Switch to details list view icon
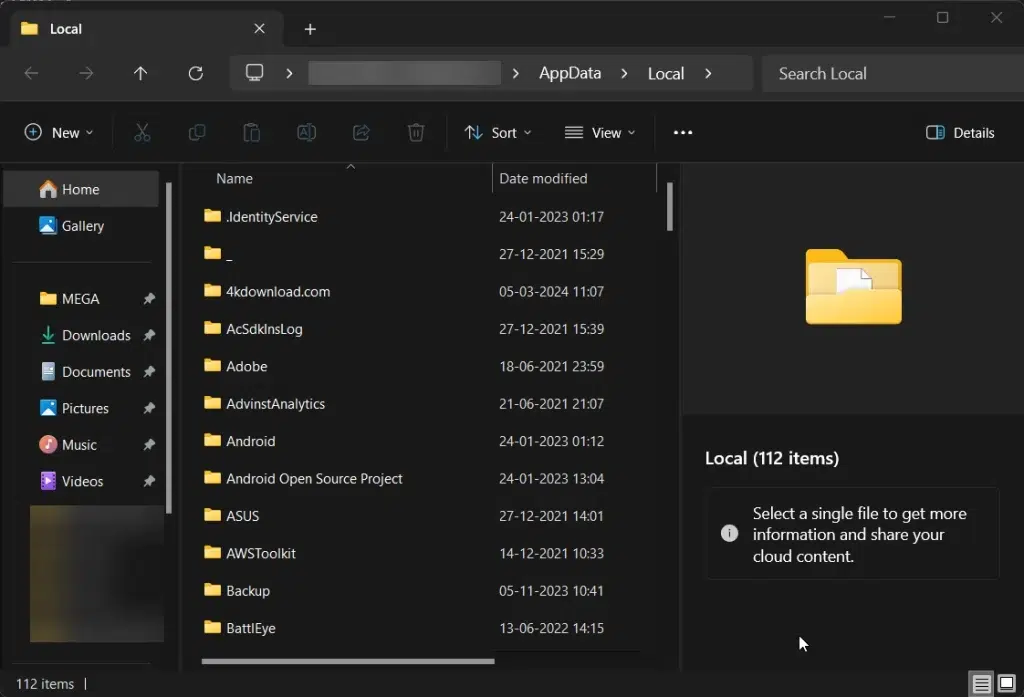The image size is (1024, 697). point(981,683)
